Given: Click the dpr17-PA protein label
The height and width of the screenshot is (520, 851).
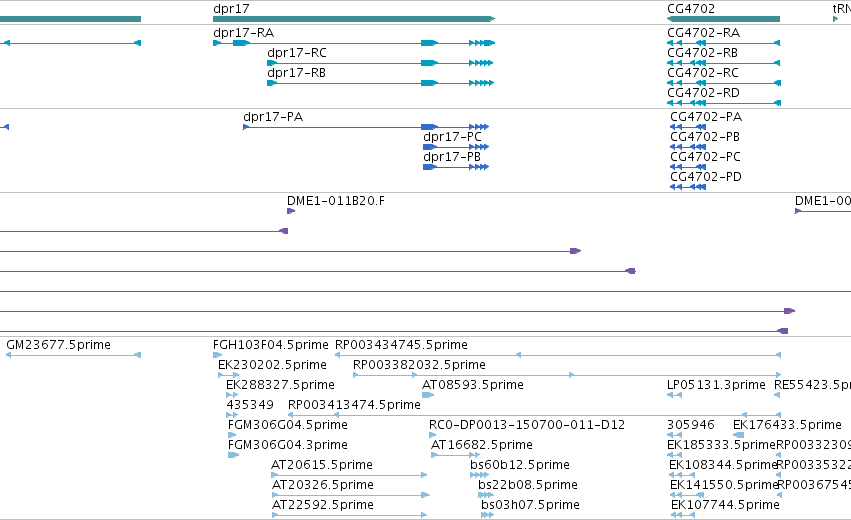Looking at the screenshot, I should tap(273, 117).
